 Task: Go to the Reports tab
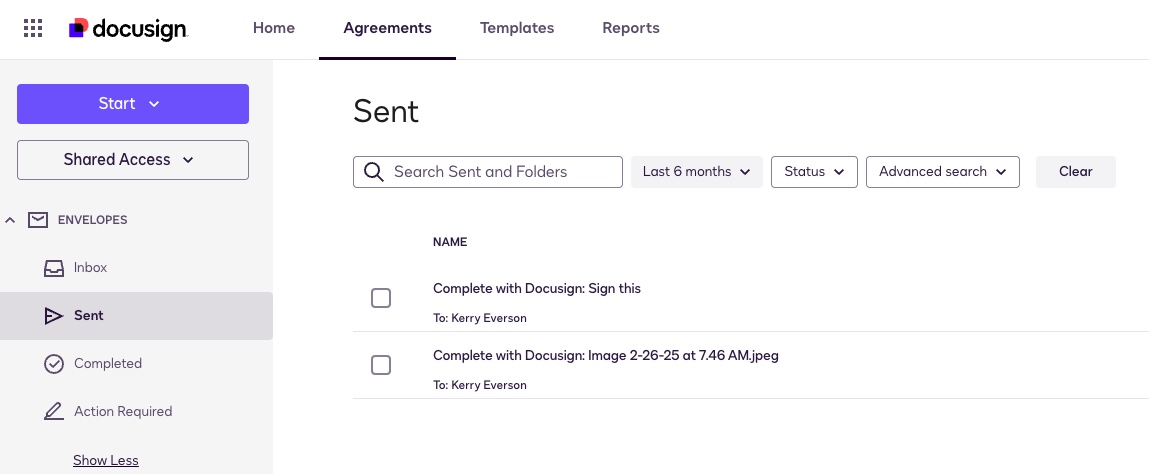630,28
